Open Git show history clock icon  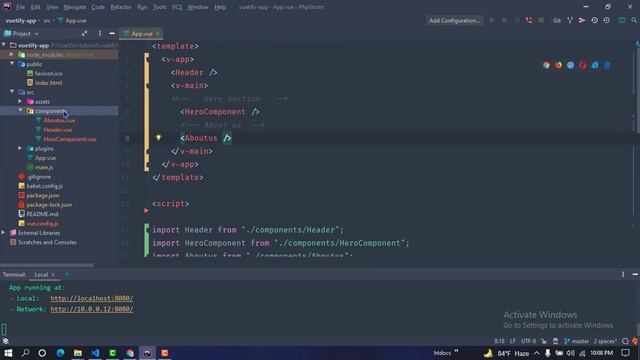click(594, 20)
